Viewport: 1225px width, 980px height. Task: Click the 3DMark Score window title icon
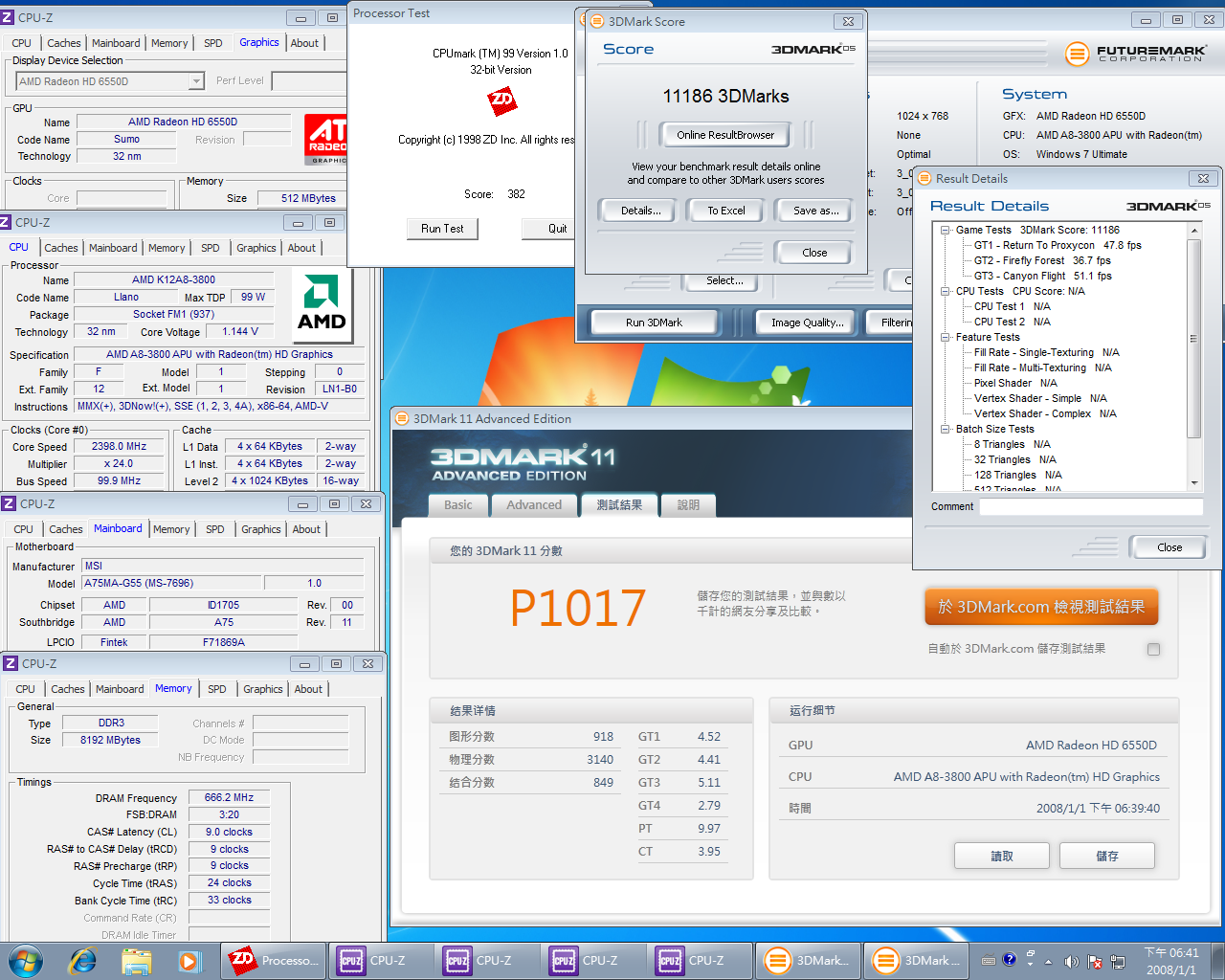(596, 21)
